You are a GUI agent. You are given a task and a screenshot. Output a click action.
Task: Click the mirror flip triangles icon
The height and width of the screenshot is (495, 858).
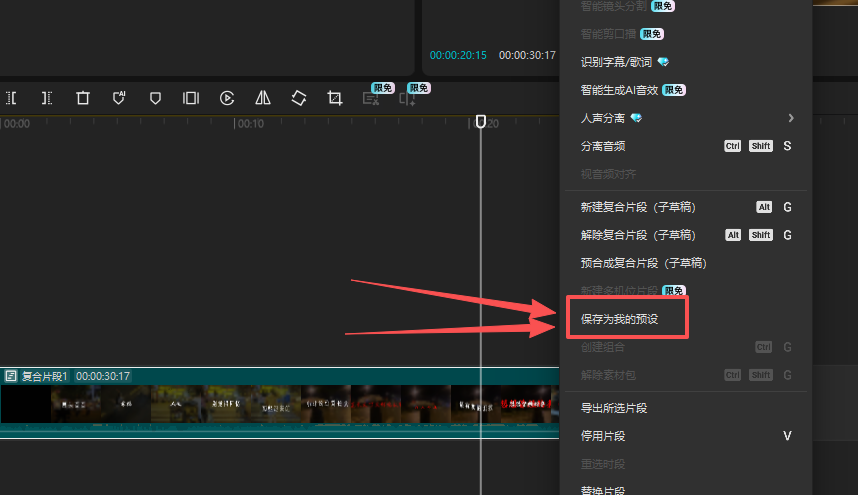point(263,98)
